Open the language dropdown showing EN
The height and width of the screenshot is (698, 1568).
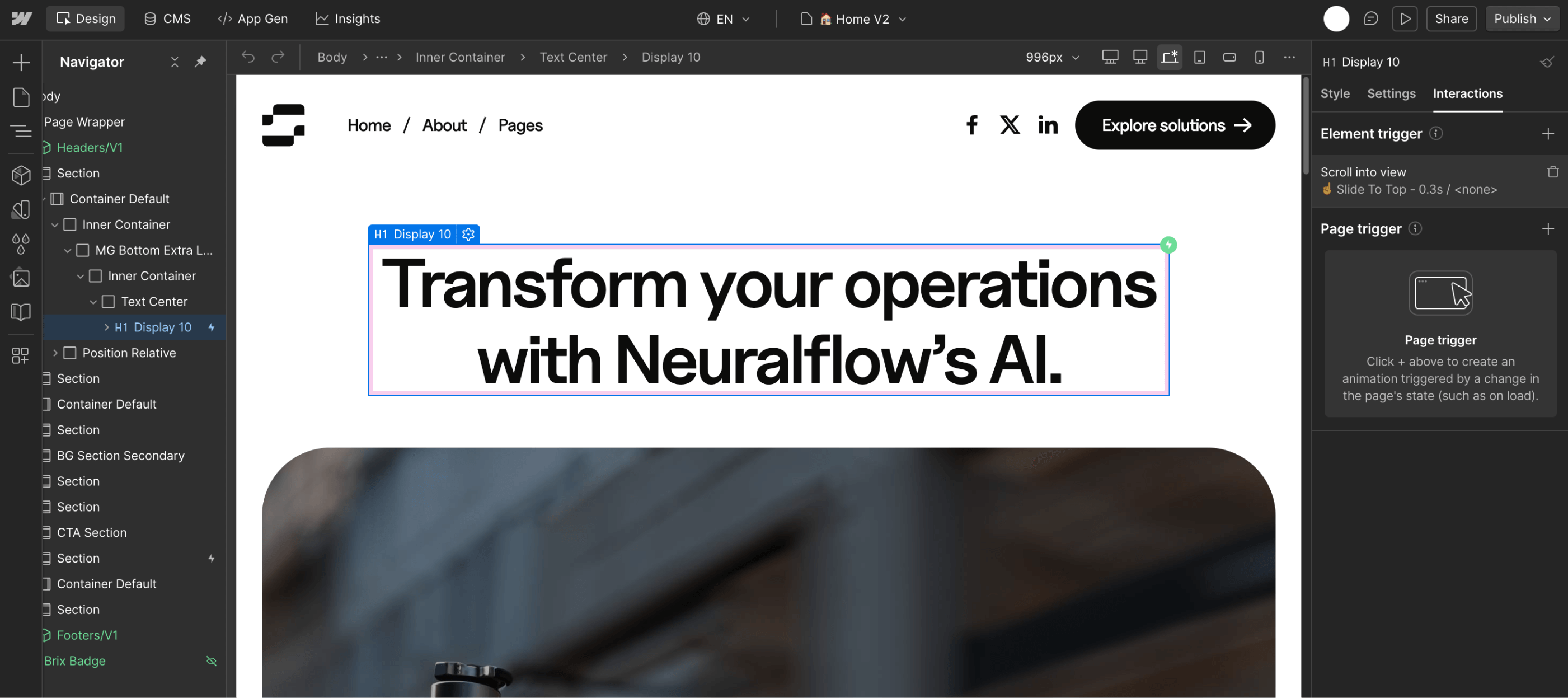[723, 19]
